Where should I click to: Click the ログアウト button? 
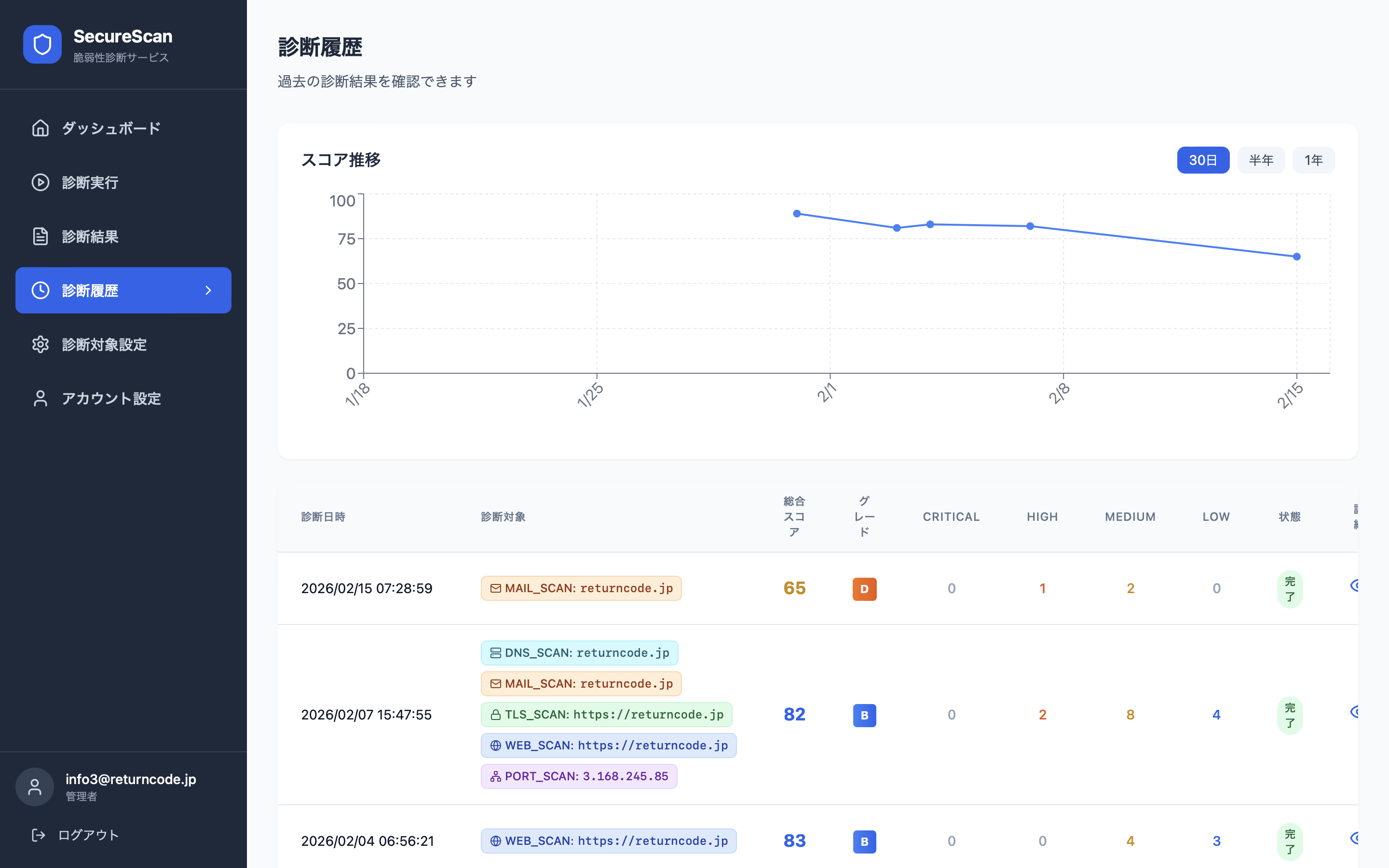coord(86,835)
